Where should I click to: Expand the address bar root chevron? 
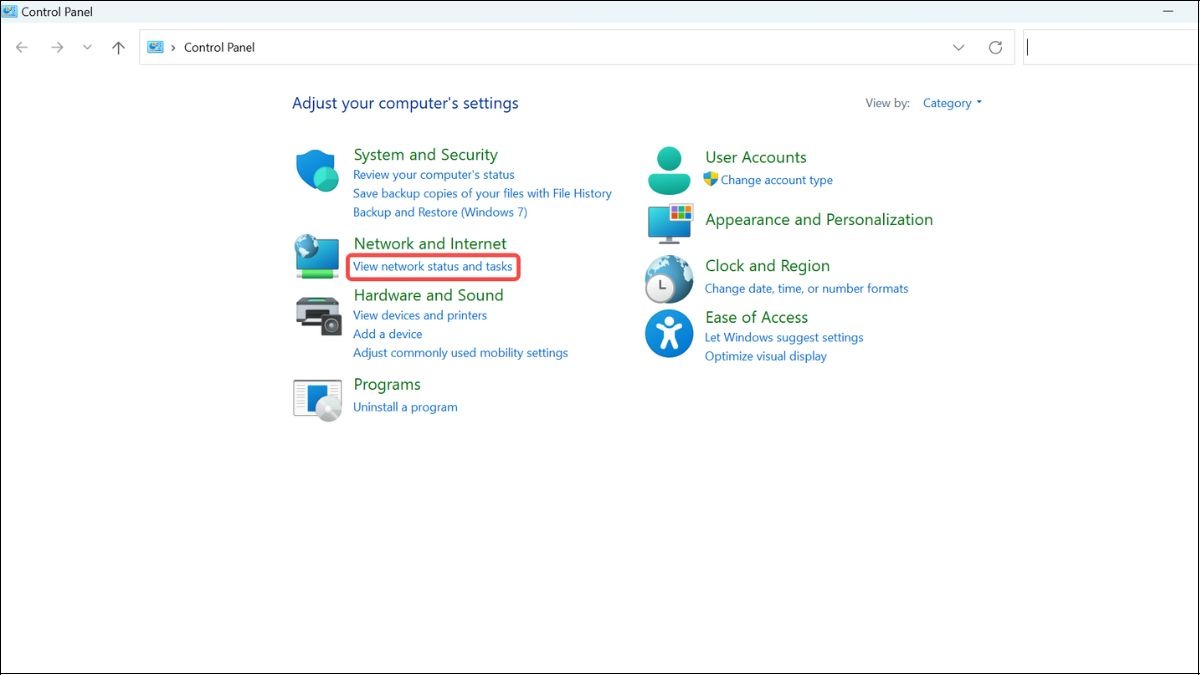click(x=173, y=47)
